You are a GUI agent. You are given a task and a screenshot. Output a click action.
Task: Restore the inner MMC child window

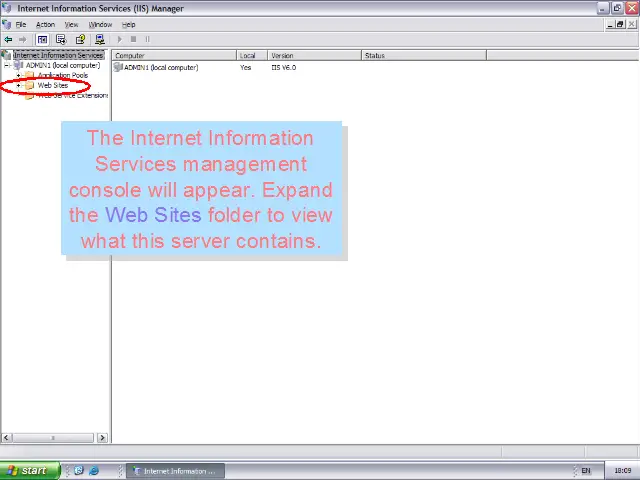[x=620, y=24]
